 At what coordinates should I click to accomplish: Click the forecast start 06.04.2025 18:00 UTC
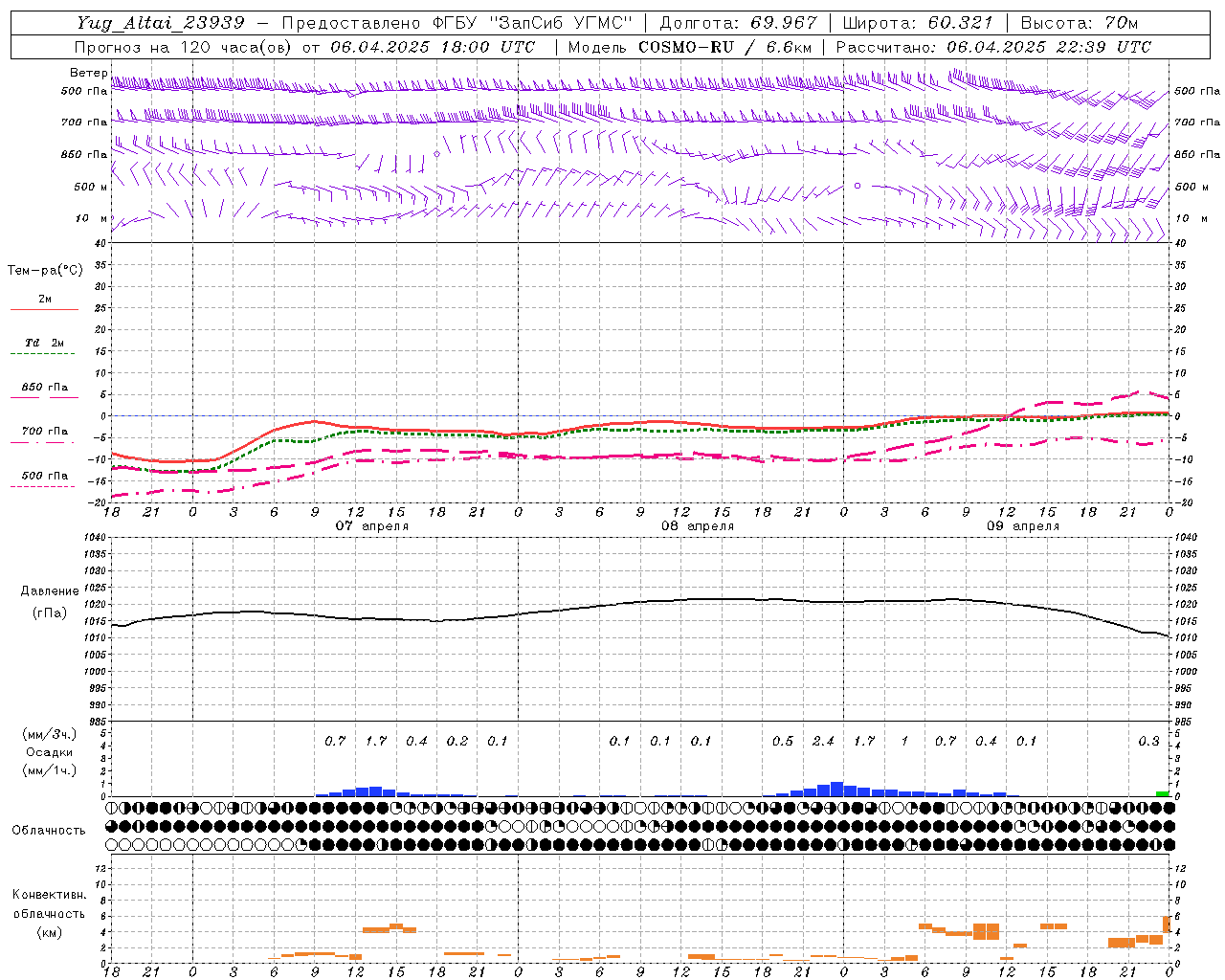click(433, 47)
